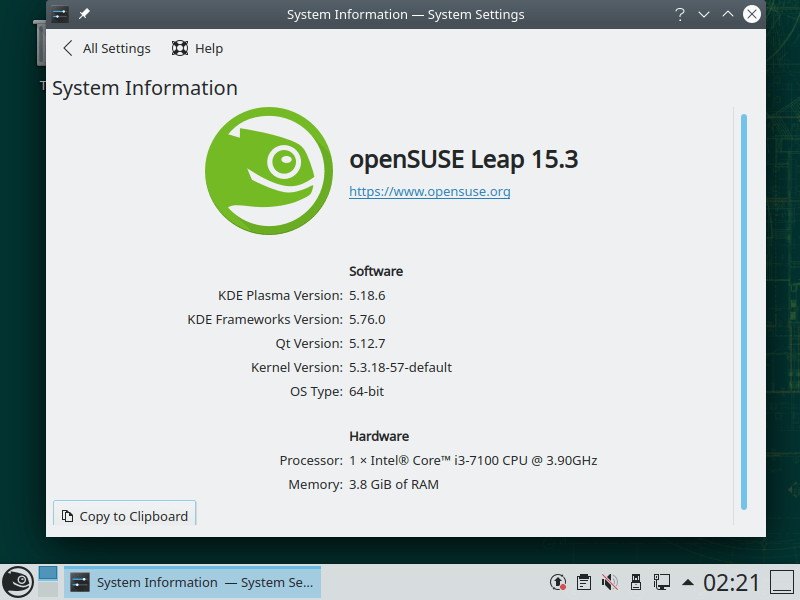Open the Help menu button
The width and height of the screenshot is (800, 600).
(197, 48)
